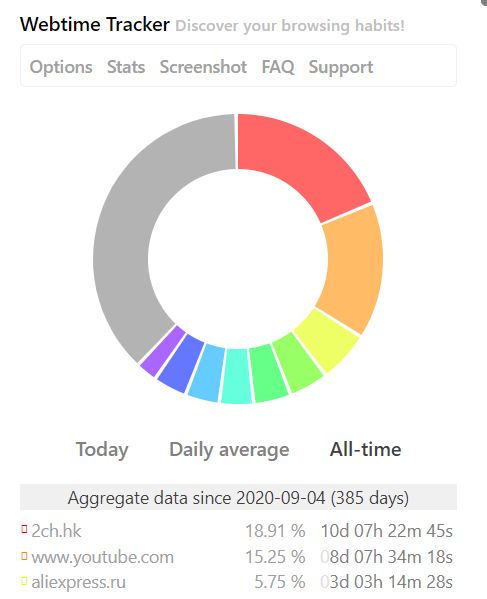487x599 pixels.
Task: Open the FAQ link
Action: point(278,67)
